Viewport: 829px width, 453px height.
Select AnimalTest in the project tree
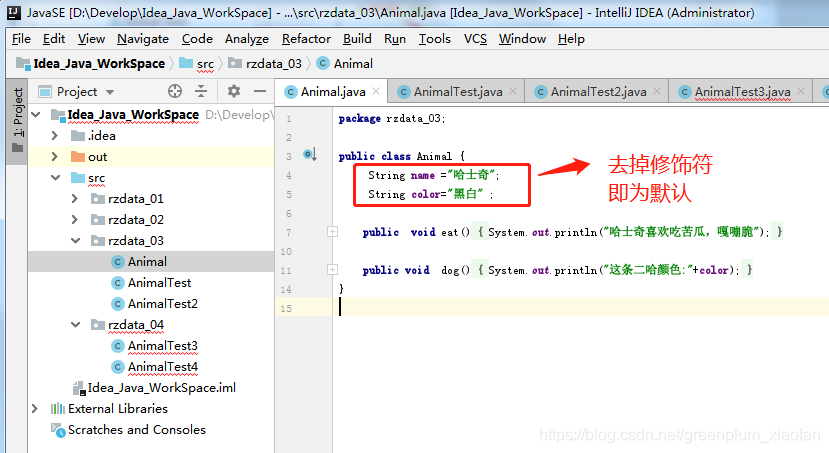(159, 283)
